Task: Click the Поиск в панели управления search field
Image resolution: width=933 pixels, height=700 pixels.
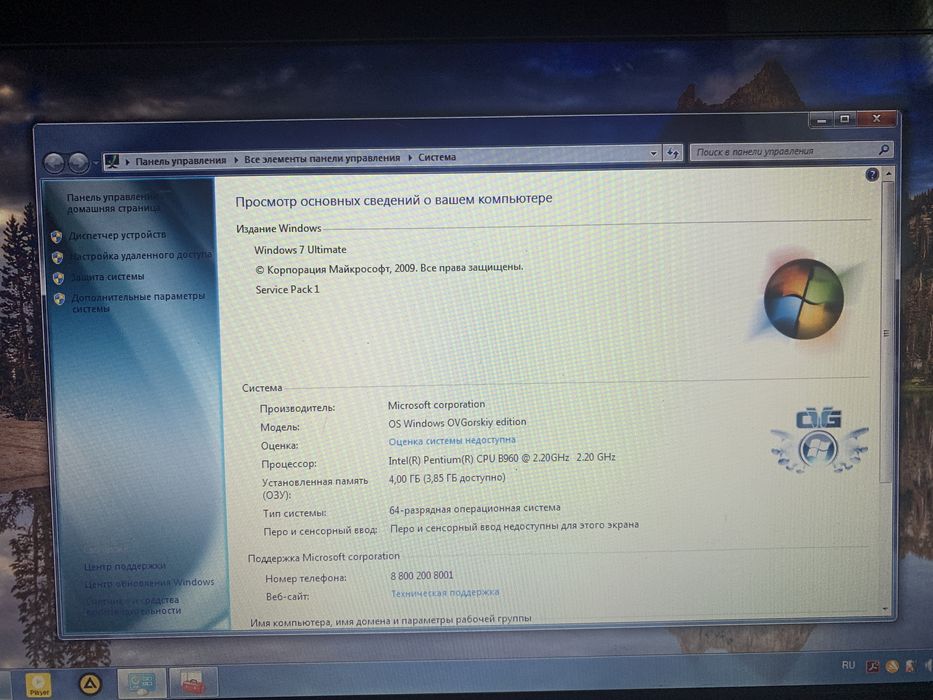Action: pos(791,151)
